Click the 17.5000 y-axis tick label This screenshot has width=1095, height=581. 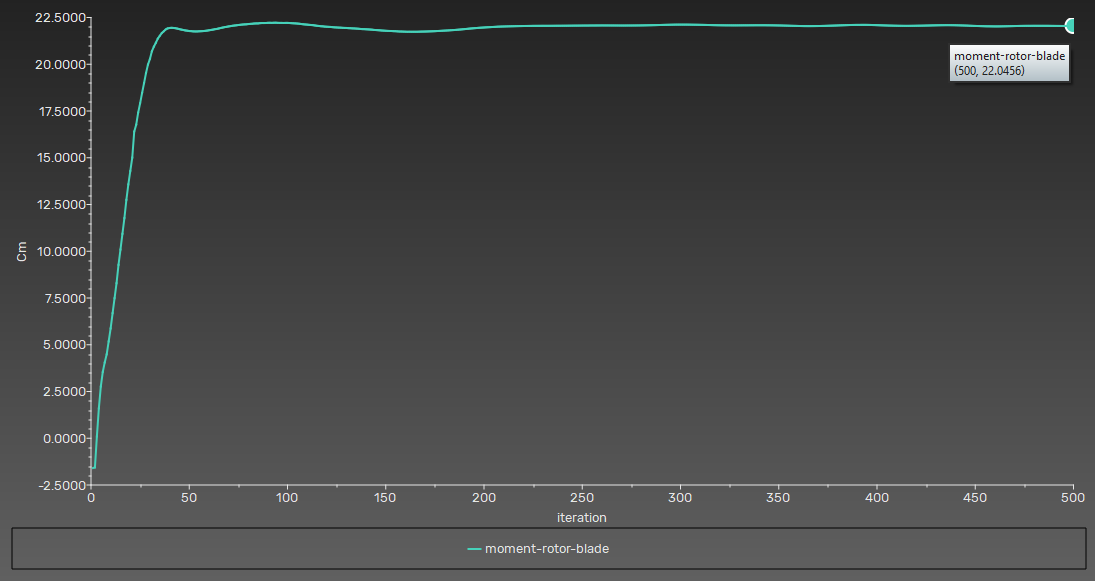click(x=59, y=112)
